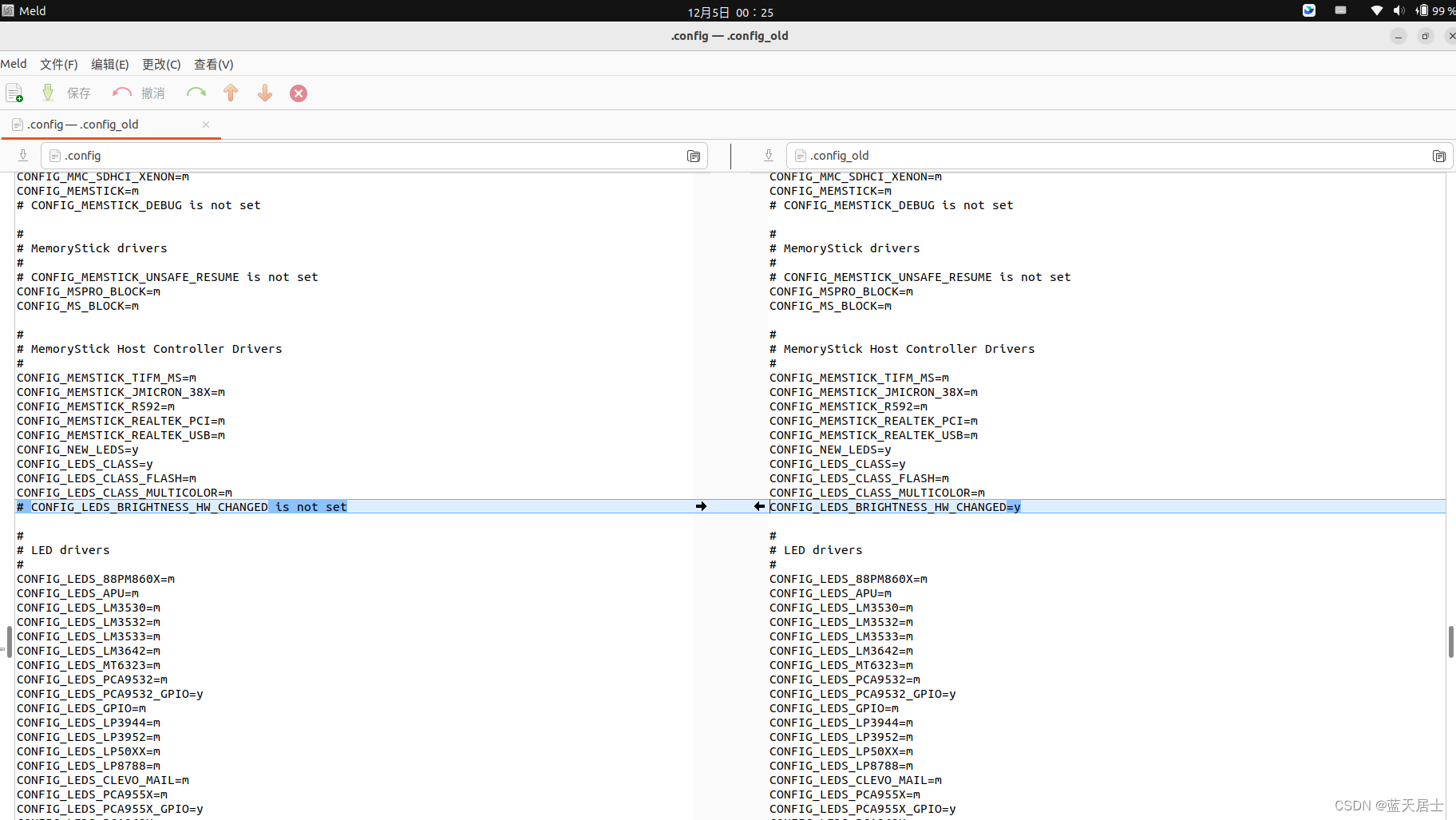Click the .config_old file chooser field
Screen dimensions: 1456x820
[1120, 156]
